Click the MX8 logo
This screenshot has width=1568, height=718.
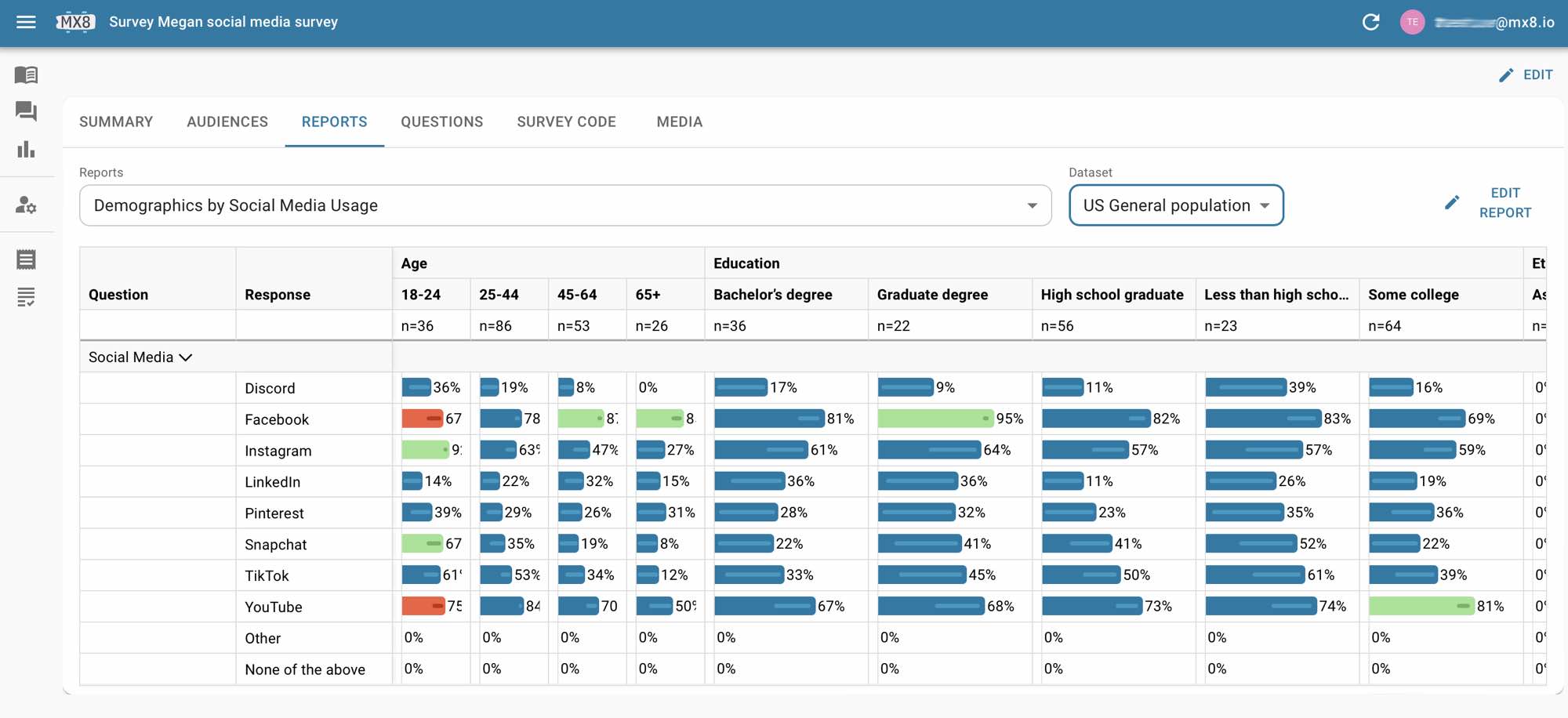[x=75, y=22]
